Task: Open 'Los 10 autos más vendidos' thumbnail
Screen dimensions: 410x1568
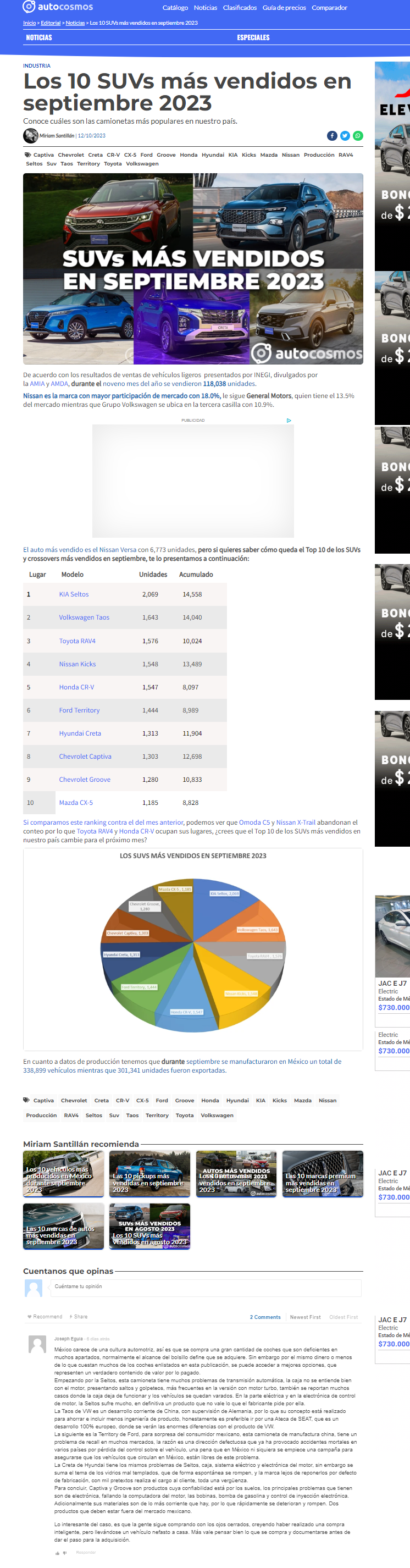Action: click(236, 1174)
